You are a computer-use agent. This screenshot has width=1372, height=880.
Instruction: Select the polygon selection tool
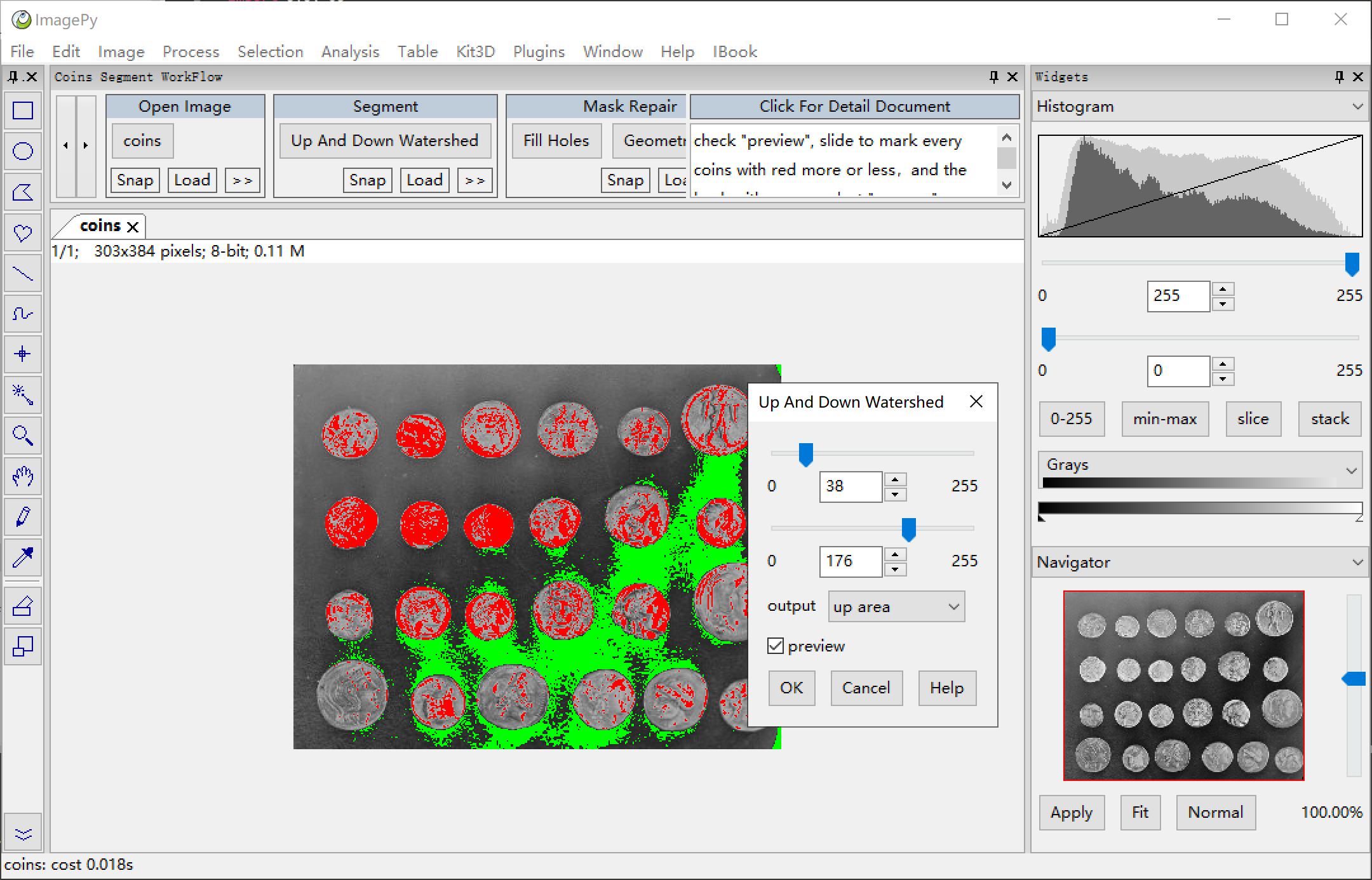tap(23, 192)
